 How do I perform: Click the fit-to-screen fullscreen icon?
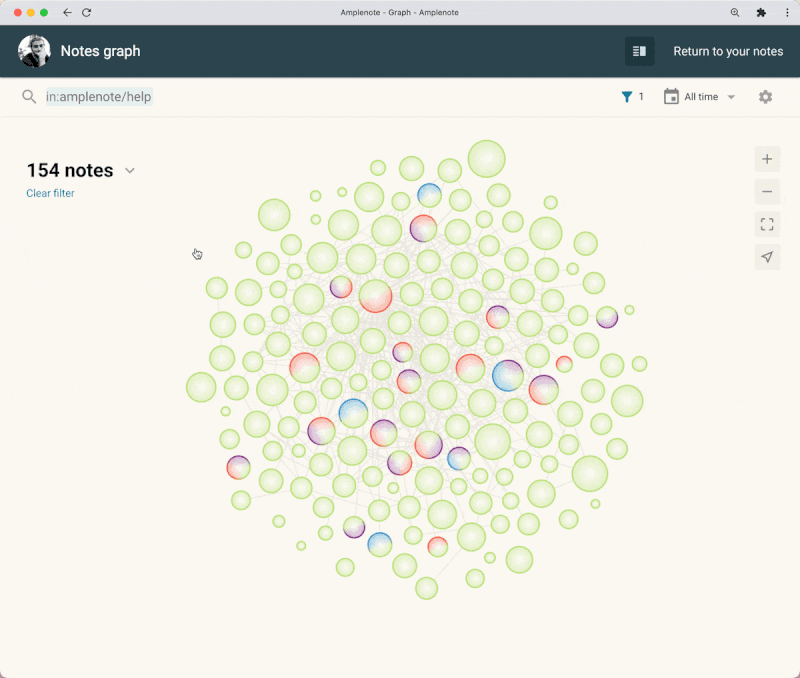[767, 224]
